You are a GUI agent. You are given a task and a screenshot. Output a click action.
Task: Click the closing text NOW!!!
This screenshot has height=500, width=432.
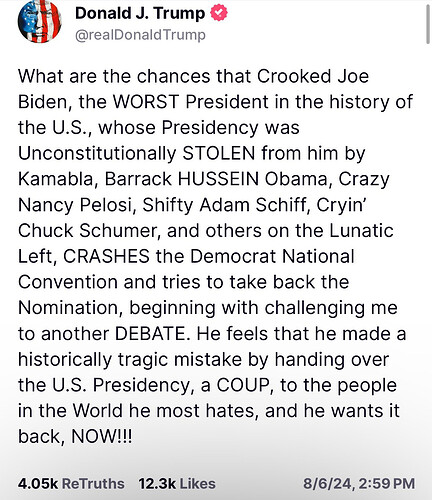pyautogui.click(x=102, y=436)
